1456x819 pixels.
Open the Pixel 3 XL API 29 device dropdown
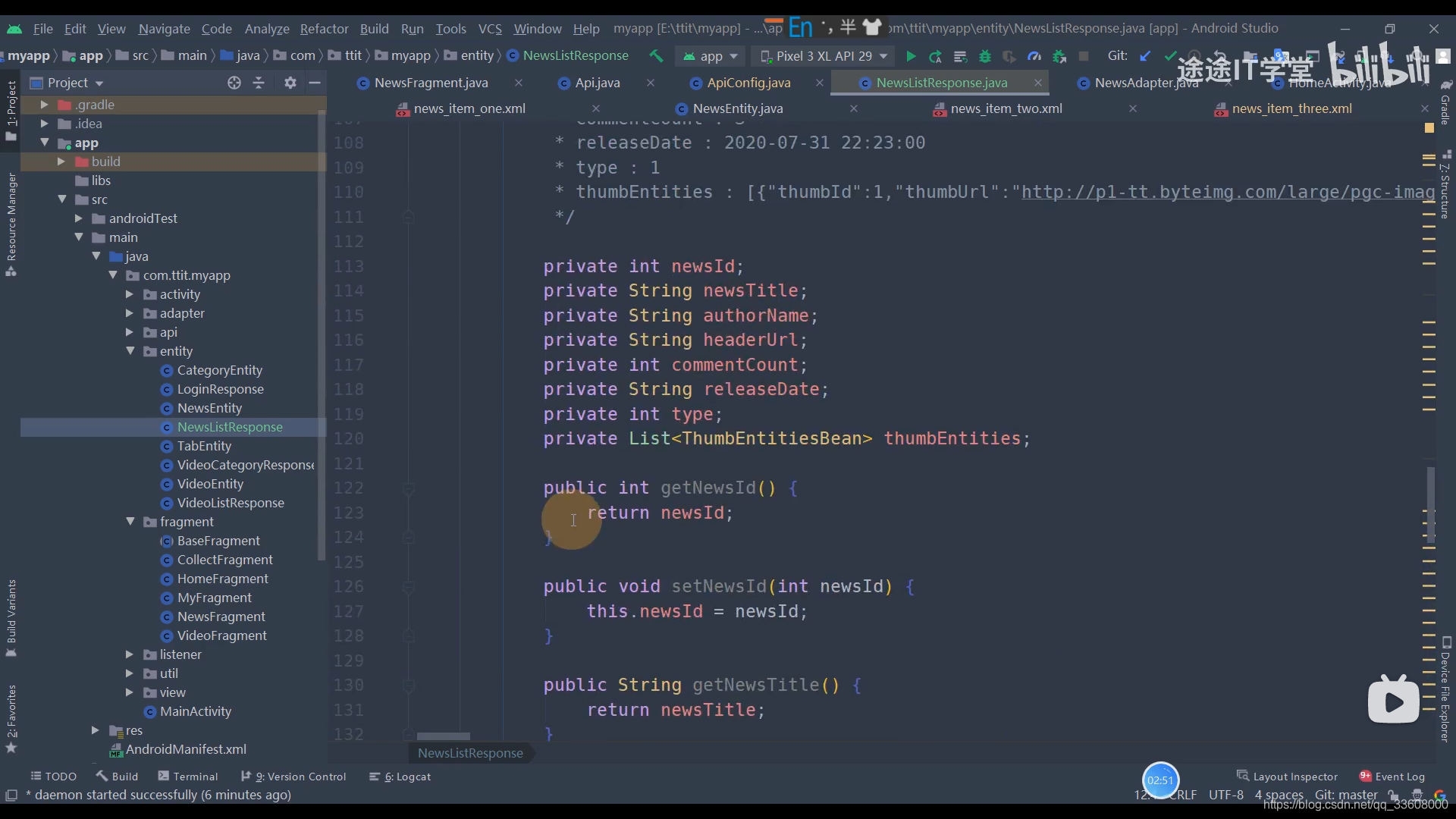point(823,56)
